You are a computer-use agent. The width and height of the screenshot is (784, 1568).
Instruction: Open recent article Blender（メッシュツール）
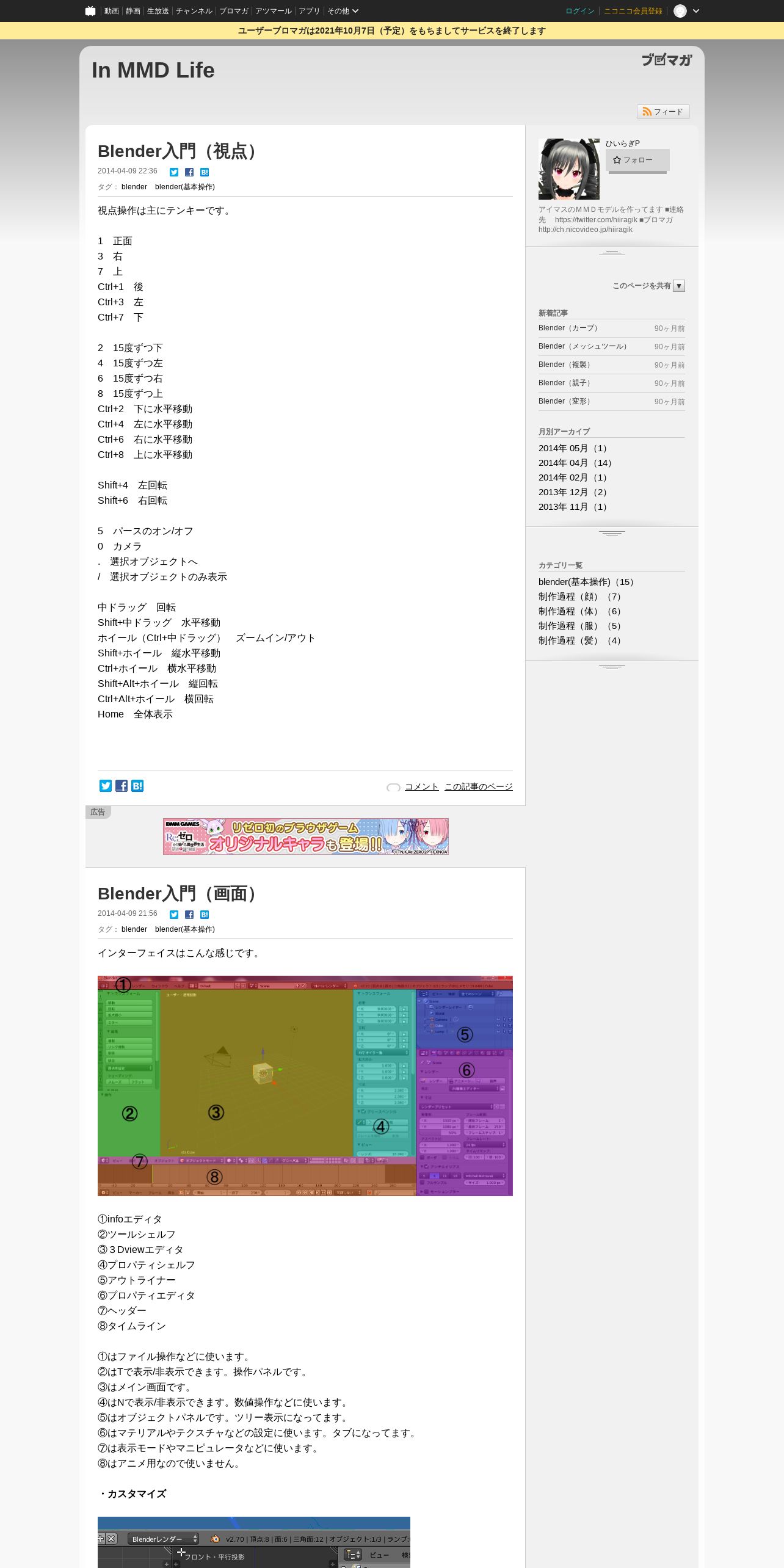(584, 346)
